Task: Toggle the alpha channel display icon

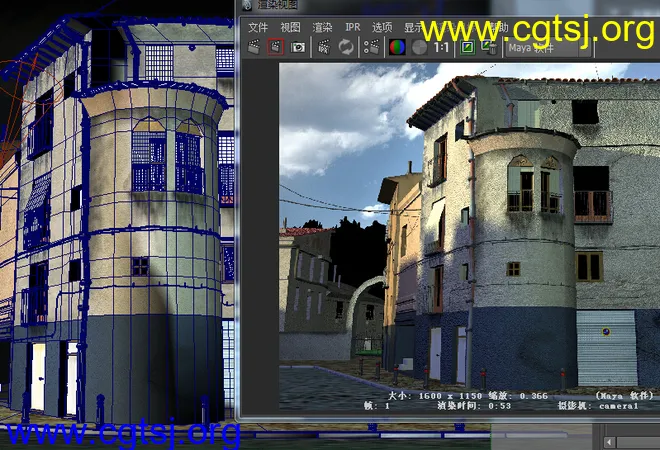Action: (419, 47)
